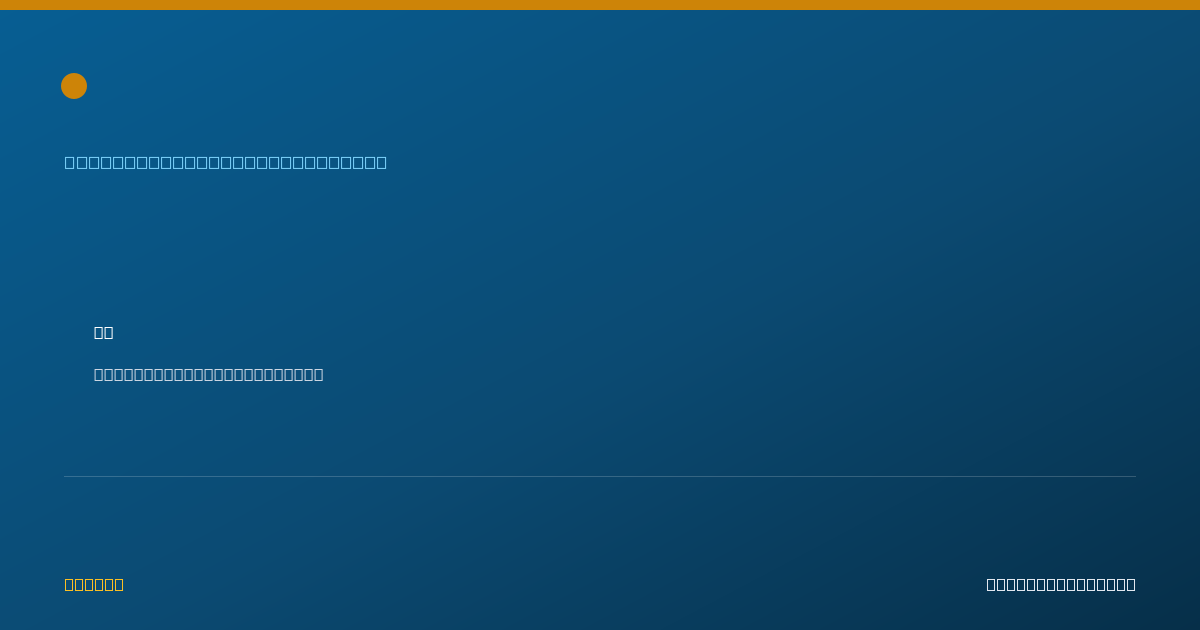Select the light blue headline text line

click(226, 162)
